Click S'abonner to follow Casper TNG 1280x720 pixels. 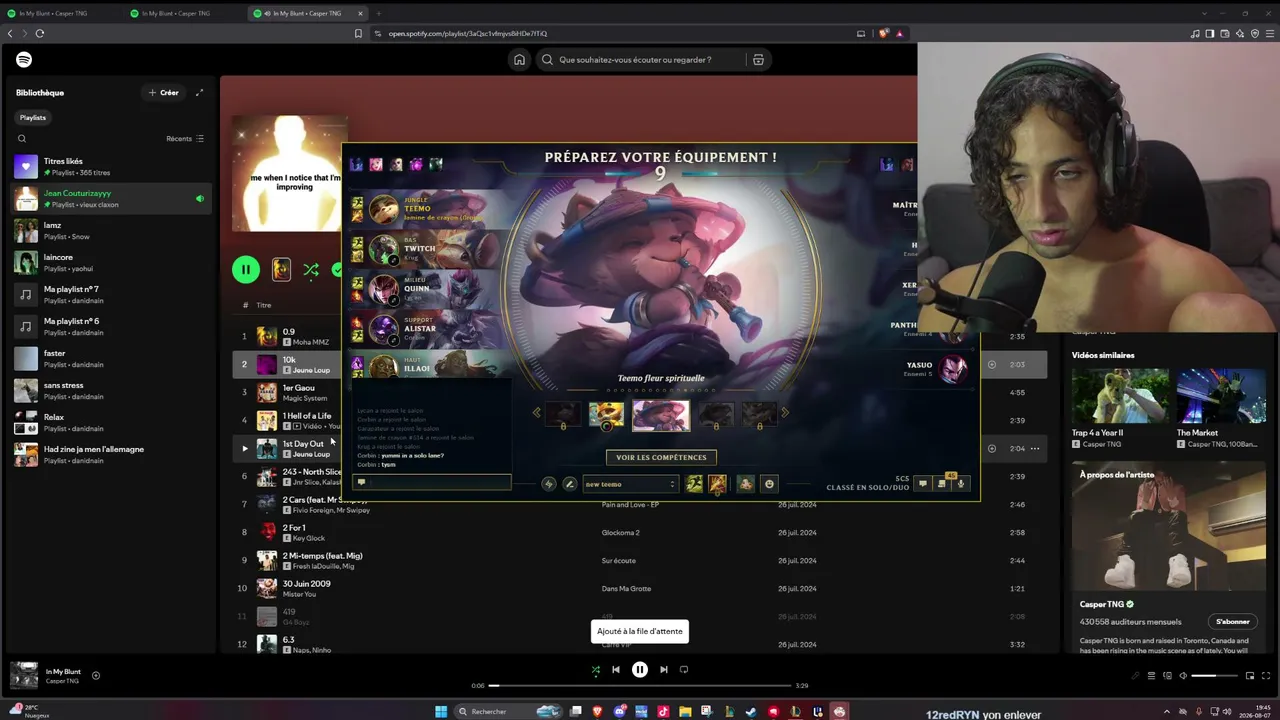pos(1233,622)
